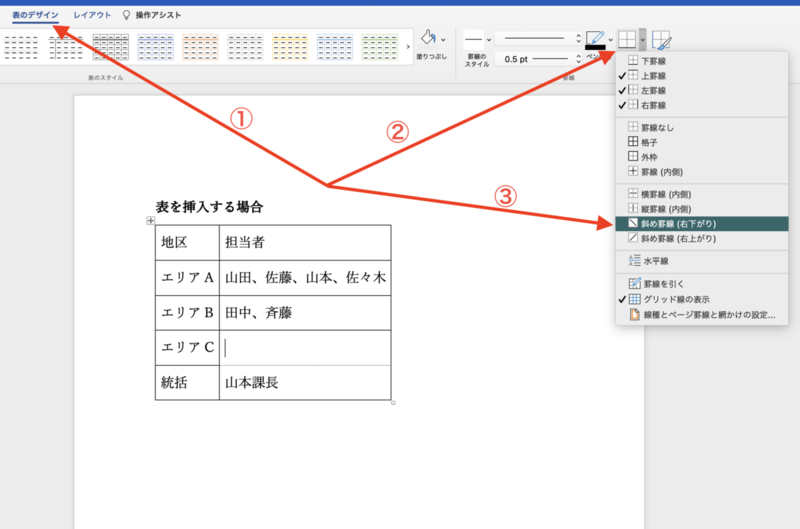Screen dimensions: 800x529
Task: Click the table resize handle at bottom-right
Action: (393, 403)
